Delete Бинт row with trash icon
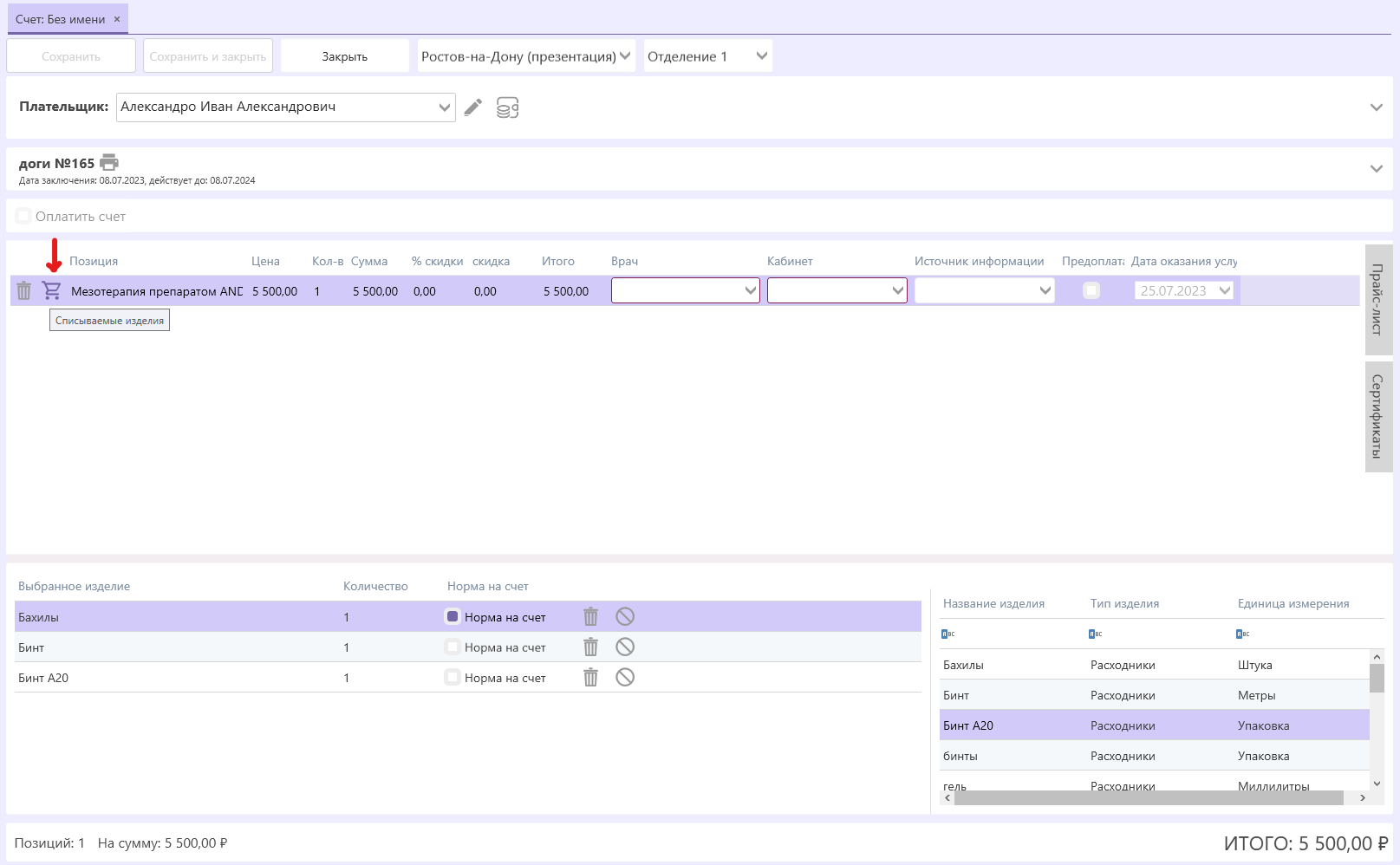This screenshot has width=1400, height=865. [590, 647]
